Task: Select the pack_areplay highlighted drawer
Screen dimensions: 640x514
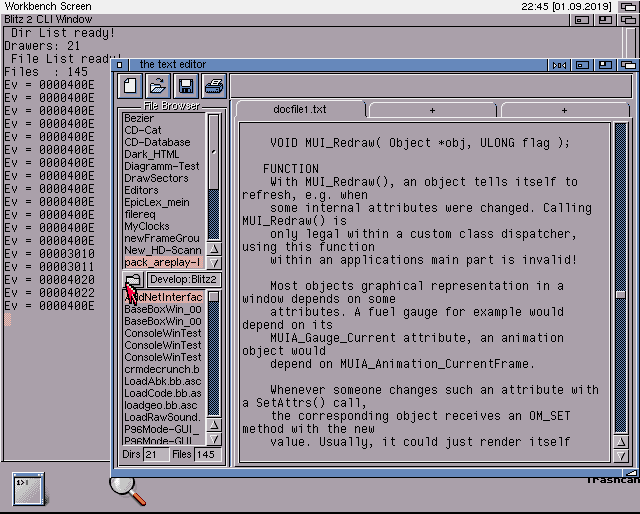Action: point(163,262)
